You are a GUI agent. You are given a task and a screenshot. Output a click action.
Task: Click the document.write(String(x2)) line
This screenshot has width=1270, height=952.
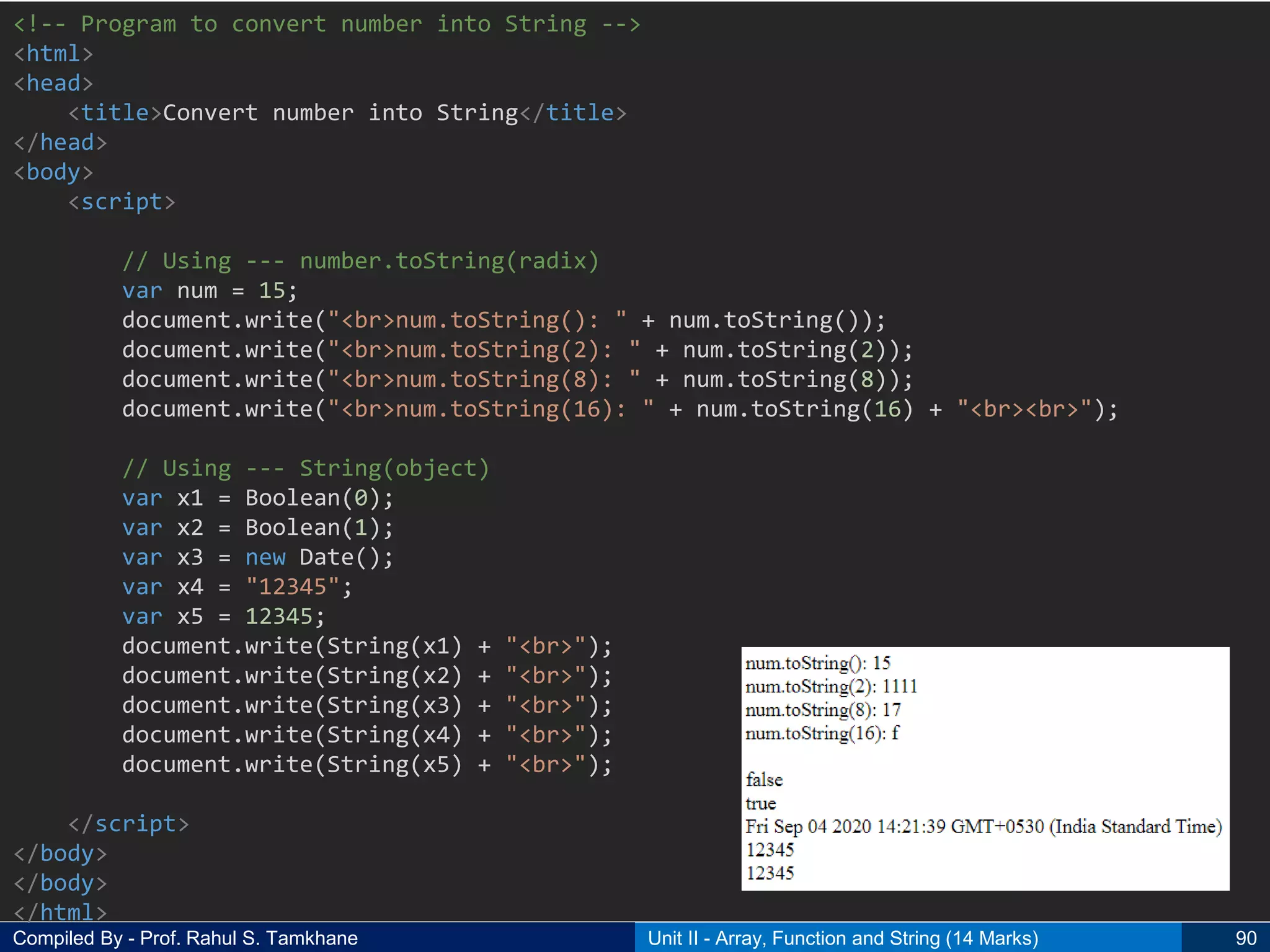pyautogui.click(x=367, y=676)
